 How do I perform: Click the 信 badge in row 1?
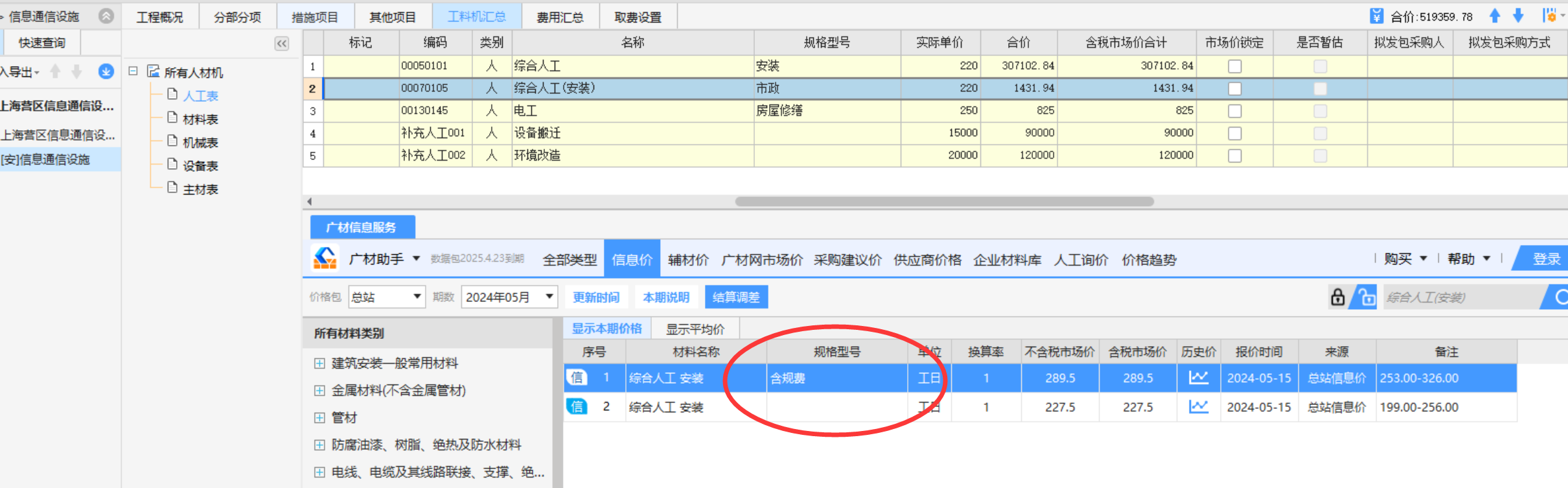tap(577, 377)
